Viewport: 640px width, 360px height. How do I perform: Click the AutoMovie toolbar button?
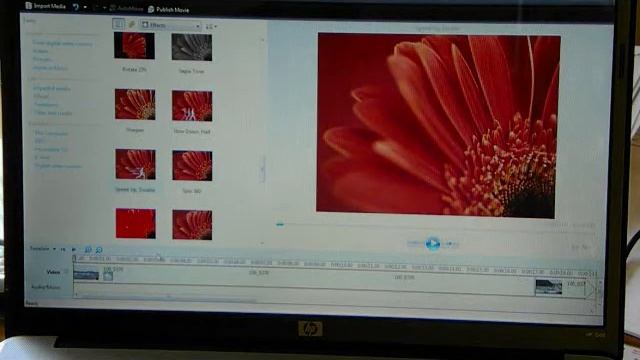coord(127,8)
